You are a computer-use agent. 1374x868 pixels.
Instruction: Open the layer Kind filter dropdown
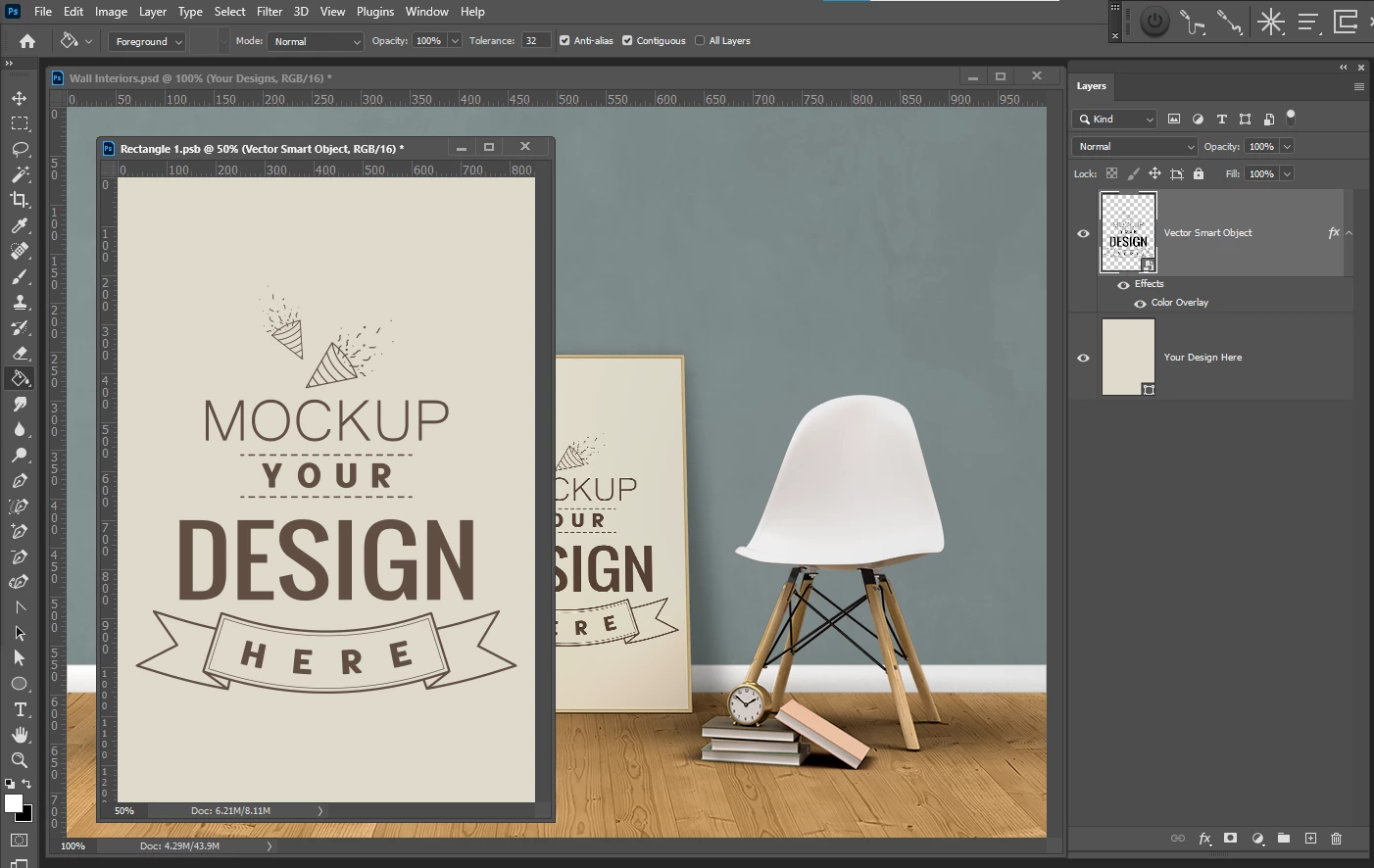(1115, 120)
